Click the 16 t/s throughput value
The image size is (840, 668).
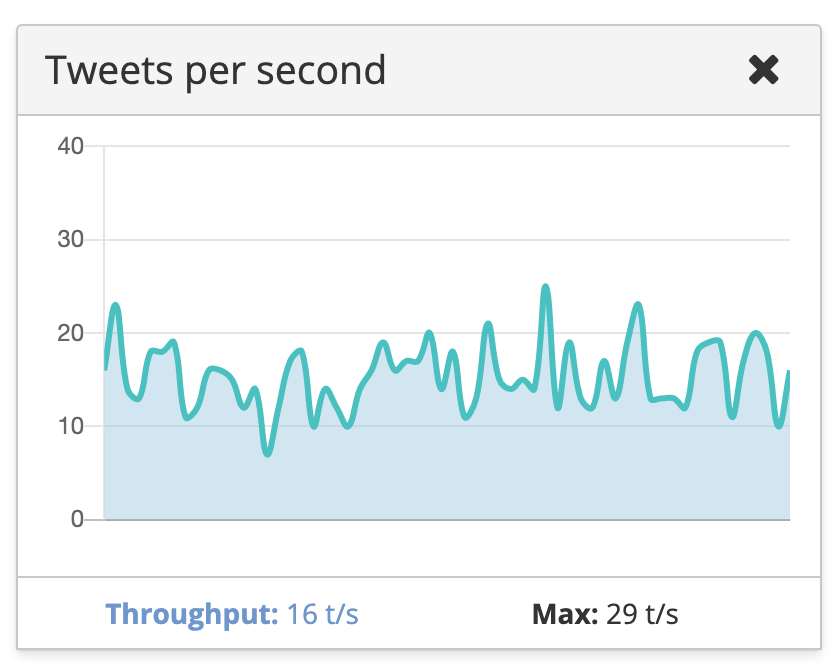point(323,613)
